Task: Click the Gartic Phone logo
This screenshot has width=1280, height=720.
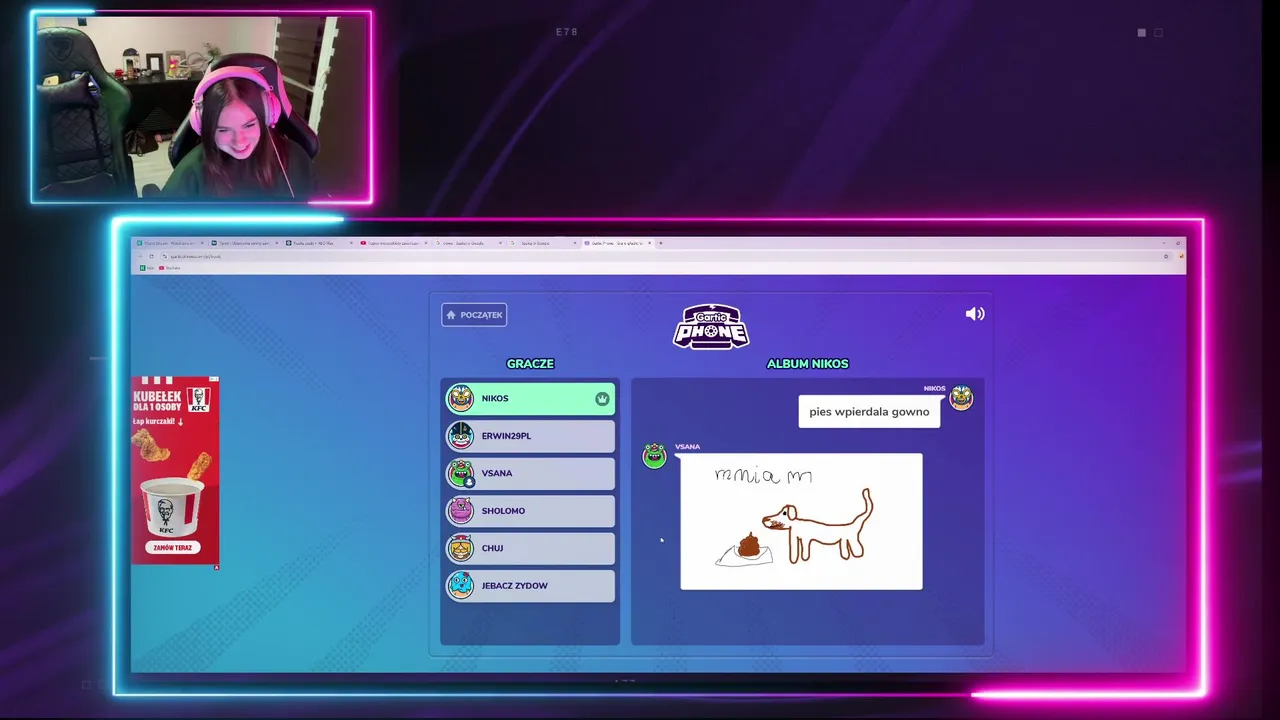Action: point(711,327)
